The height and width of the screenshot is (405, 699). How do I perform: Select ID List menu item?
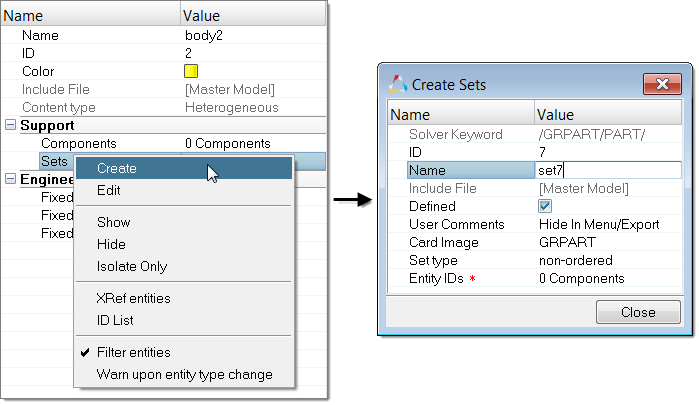click(x=115, y=320)
